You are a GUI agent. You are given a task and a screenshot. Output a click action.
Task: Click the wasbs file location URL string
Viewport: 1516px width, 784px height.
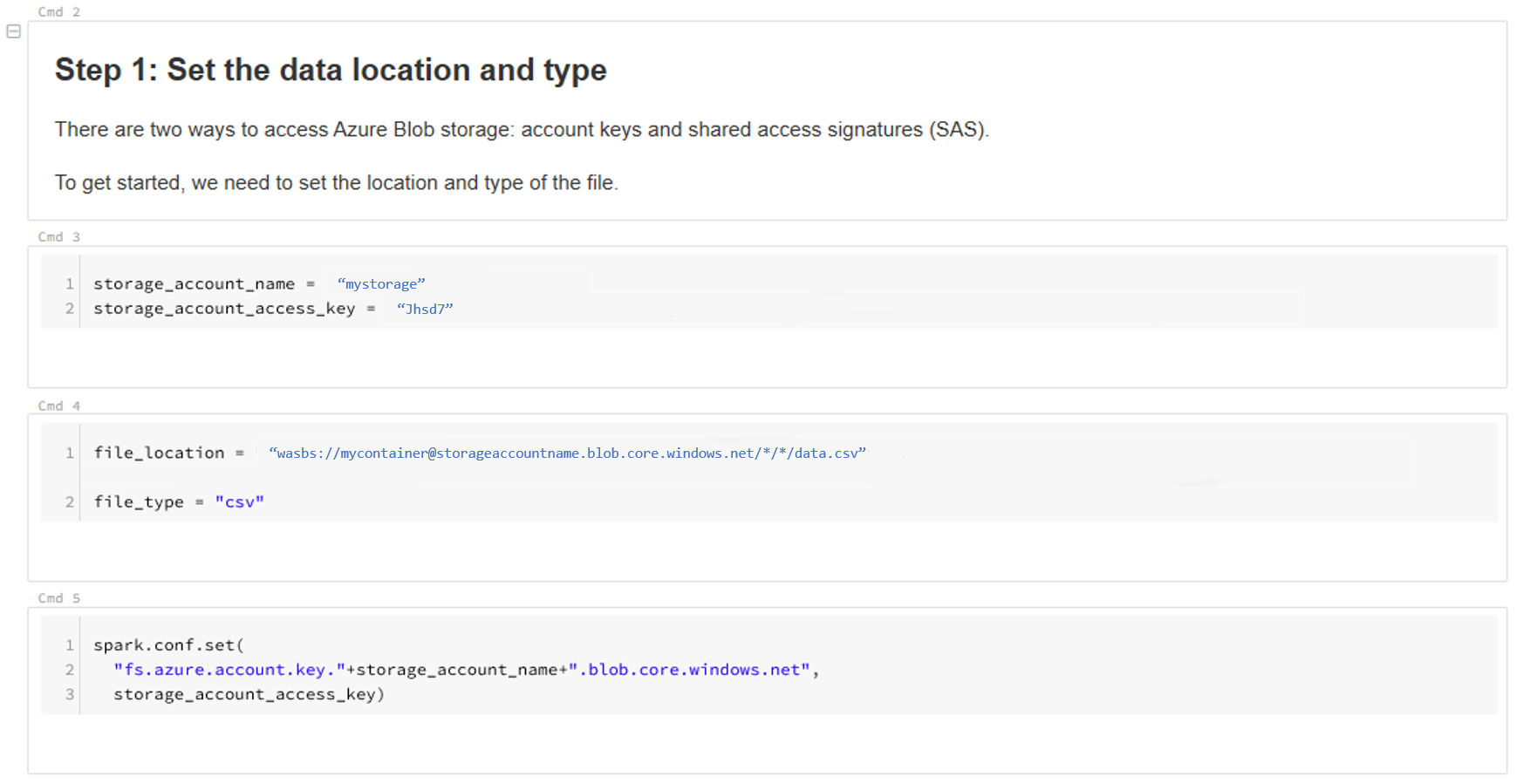click(x=567, y=453)
